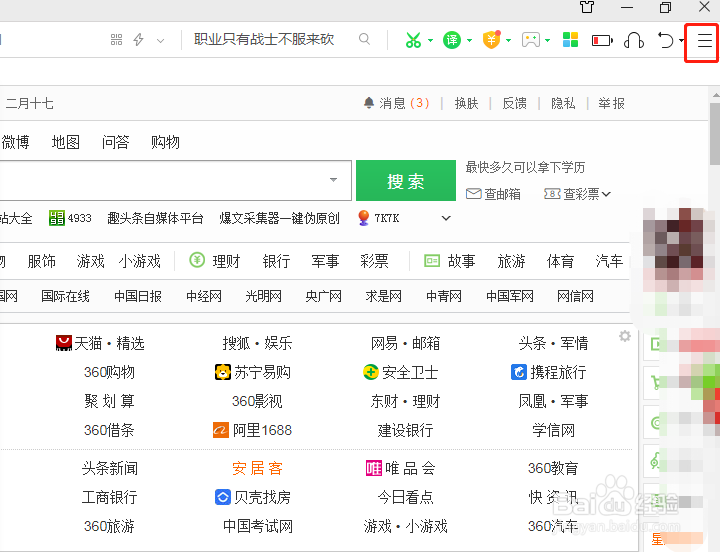Open the 4933 games site link
This screenshot has height=552, width=720.
[x=70, y=218]
